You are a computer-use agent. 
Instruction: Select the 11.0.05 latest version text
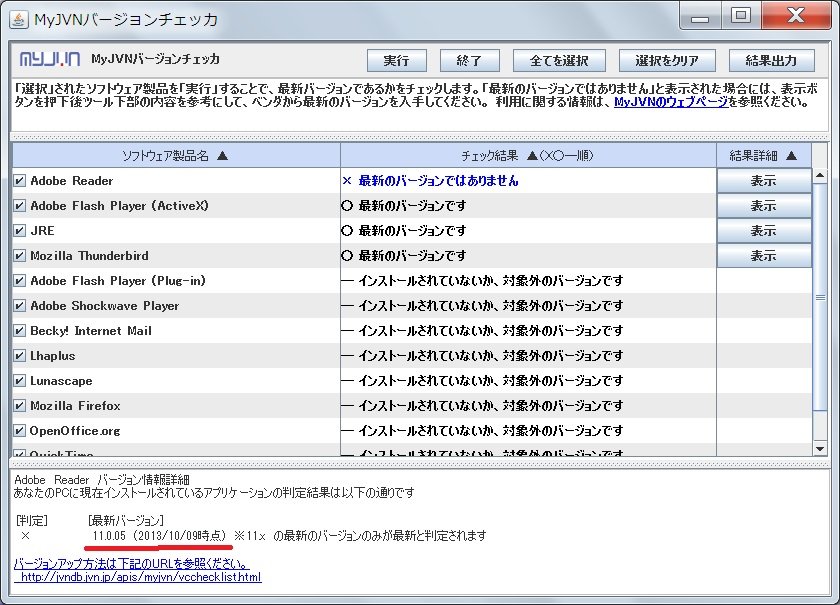point(109,536)
